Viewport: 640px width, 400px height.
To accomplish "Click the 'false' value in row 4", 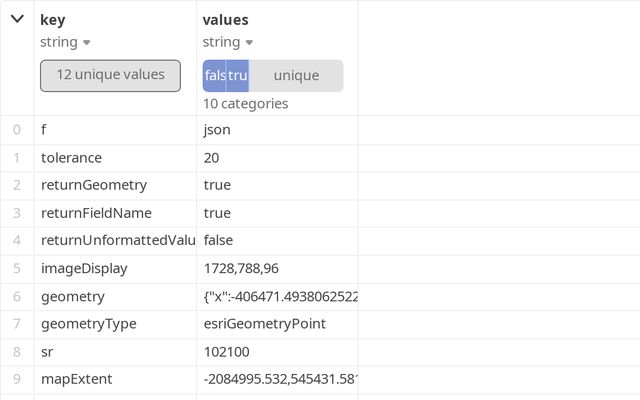I will click(x=220, y=240).
